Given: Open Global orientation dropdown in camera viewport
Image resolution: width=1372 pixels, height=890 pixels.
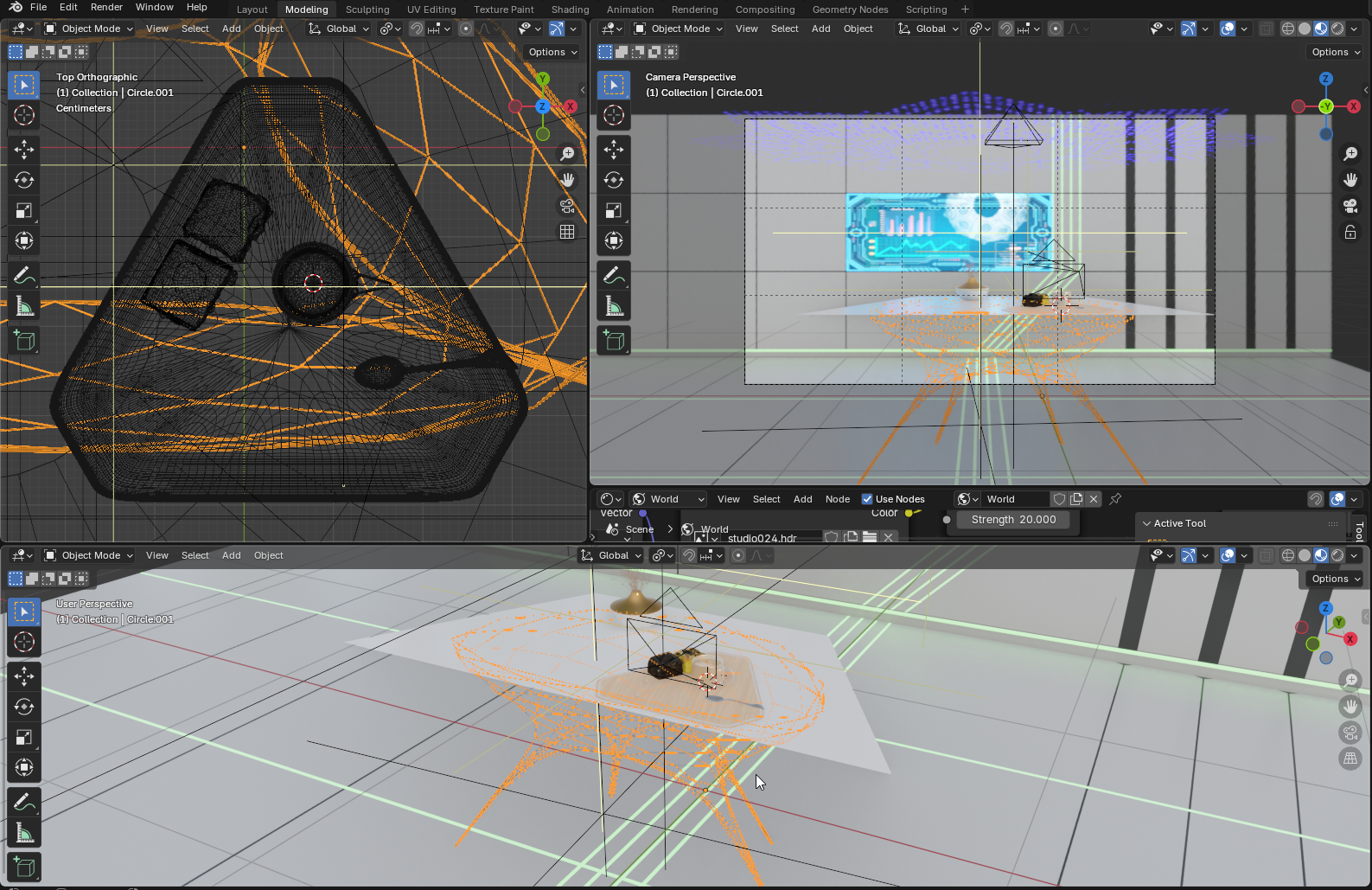Looking at the screenshot, I should 928,29.
